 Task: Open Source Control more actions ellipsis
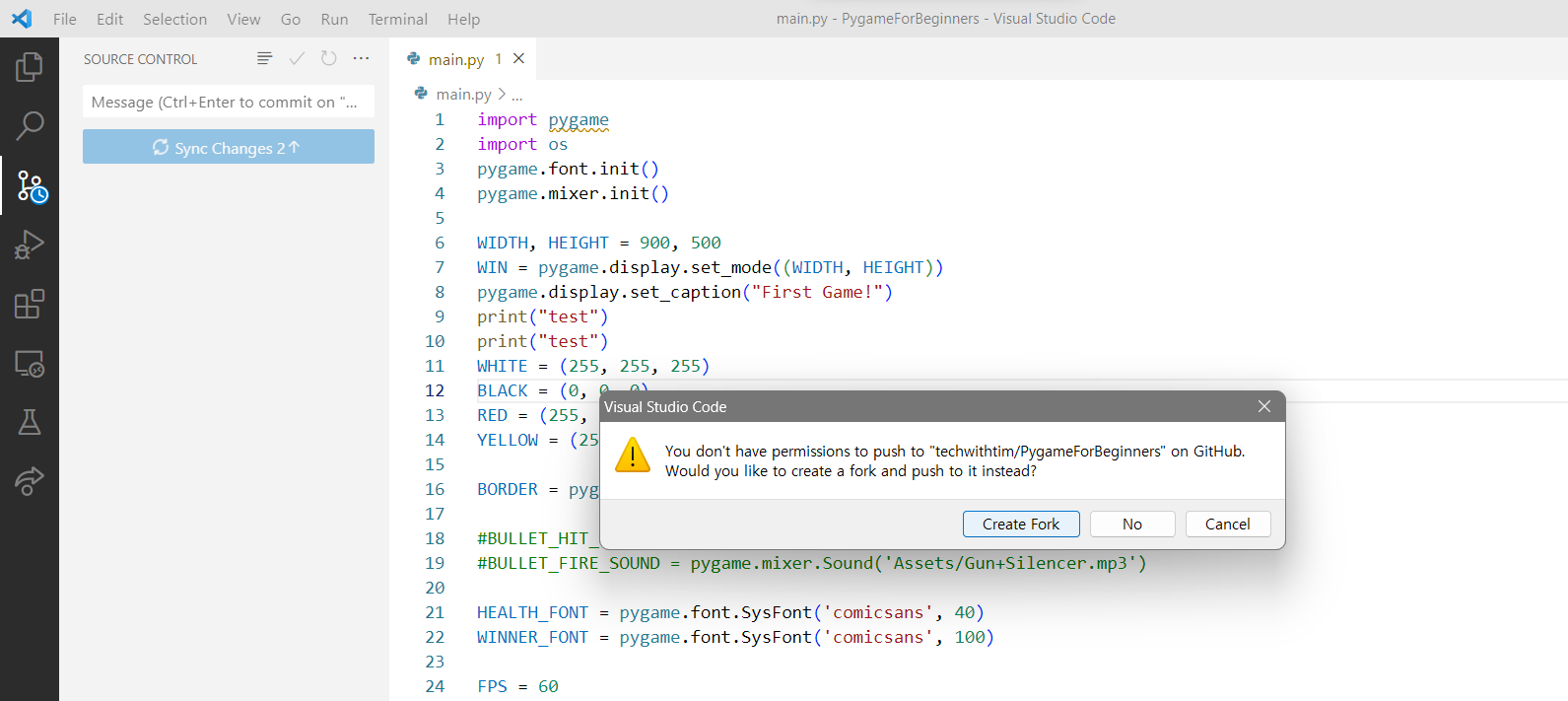362,58
